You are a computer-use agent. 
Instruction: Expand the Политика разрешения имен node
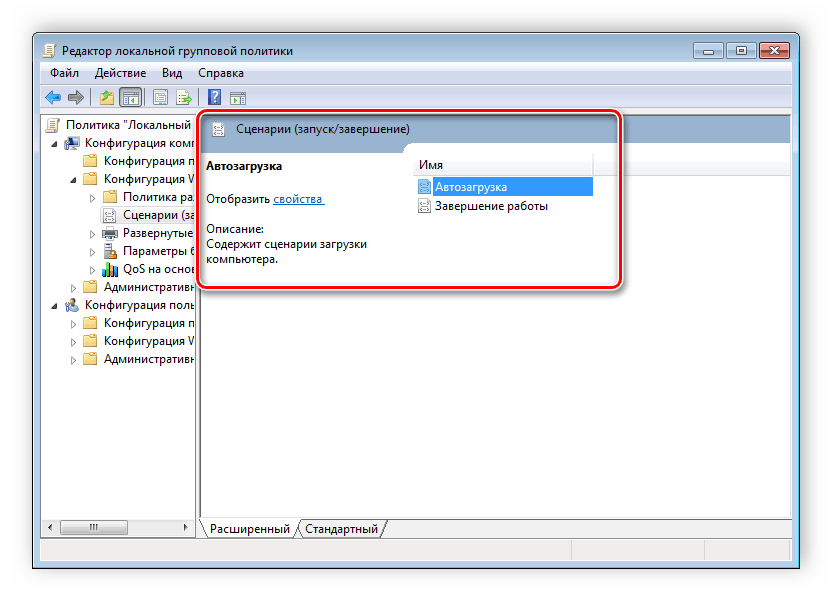click(x=92, y=198)
